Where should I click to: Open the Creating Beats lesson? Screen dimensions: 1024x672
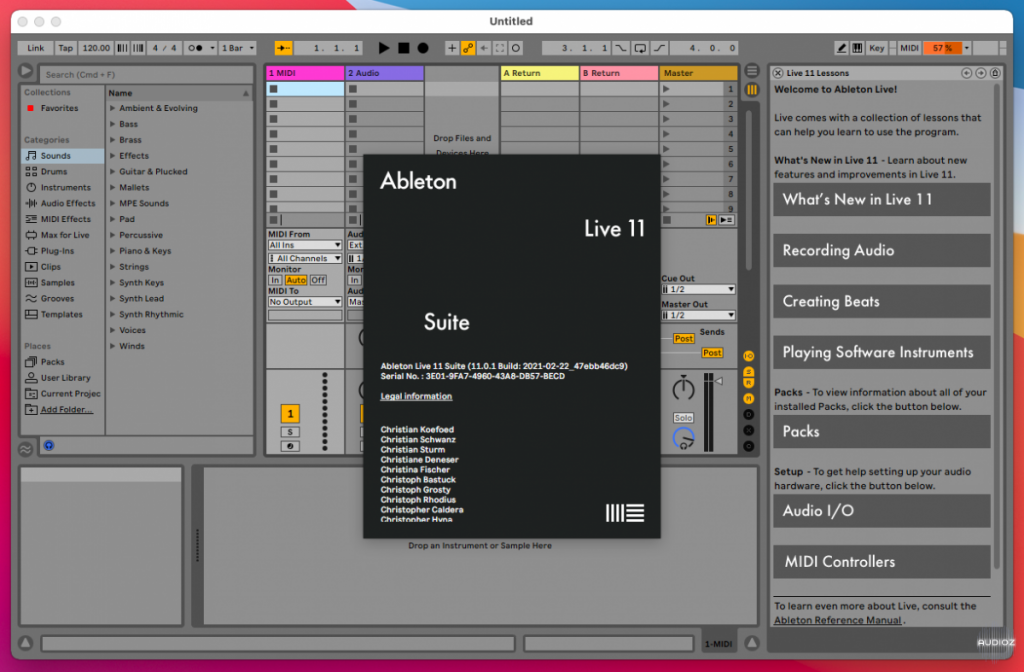click(882, 301)
